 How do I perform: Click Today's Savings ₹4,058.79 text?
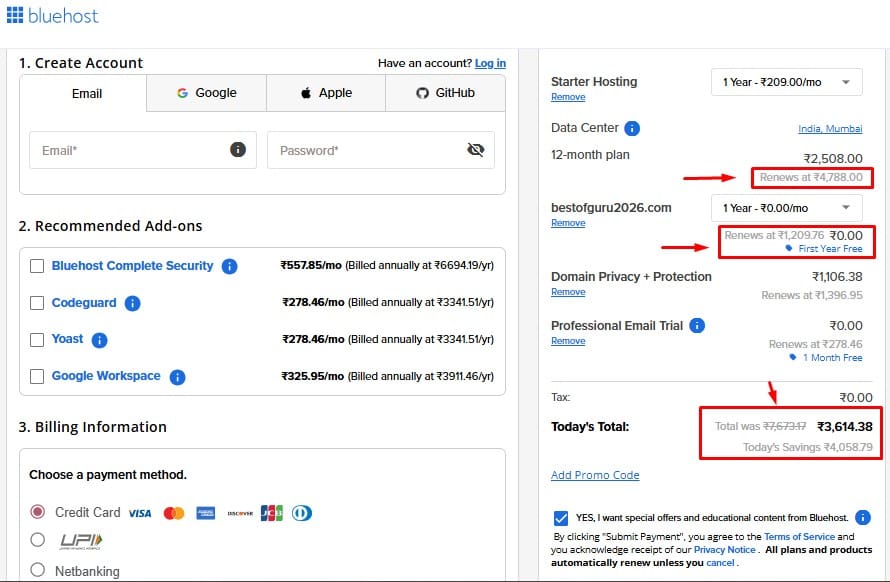(808, 447)
